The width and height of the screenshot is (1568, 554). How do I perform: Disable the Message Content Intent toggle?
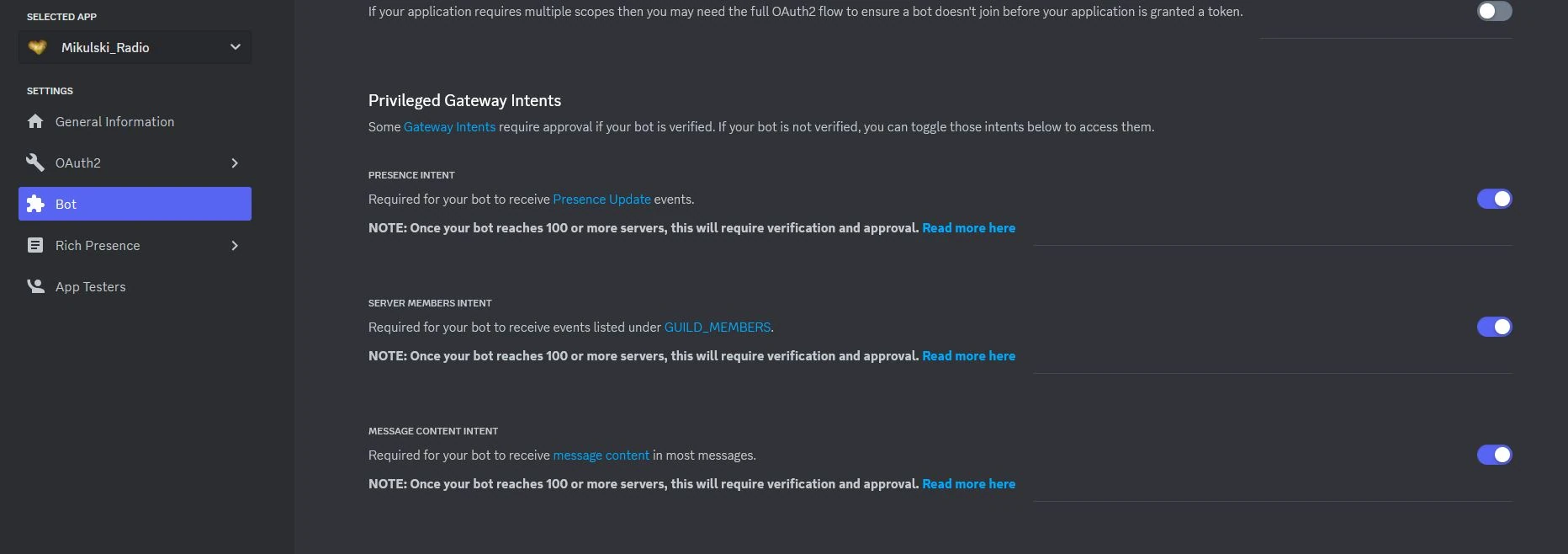tap(1494, 455)
